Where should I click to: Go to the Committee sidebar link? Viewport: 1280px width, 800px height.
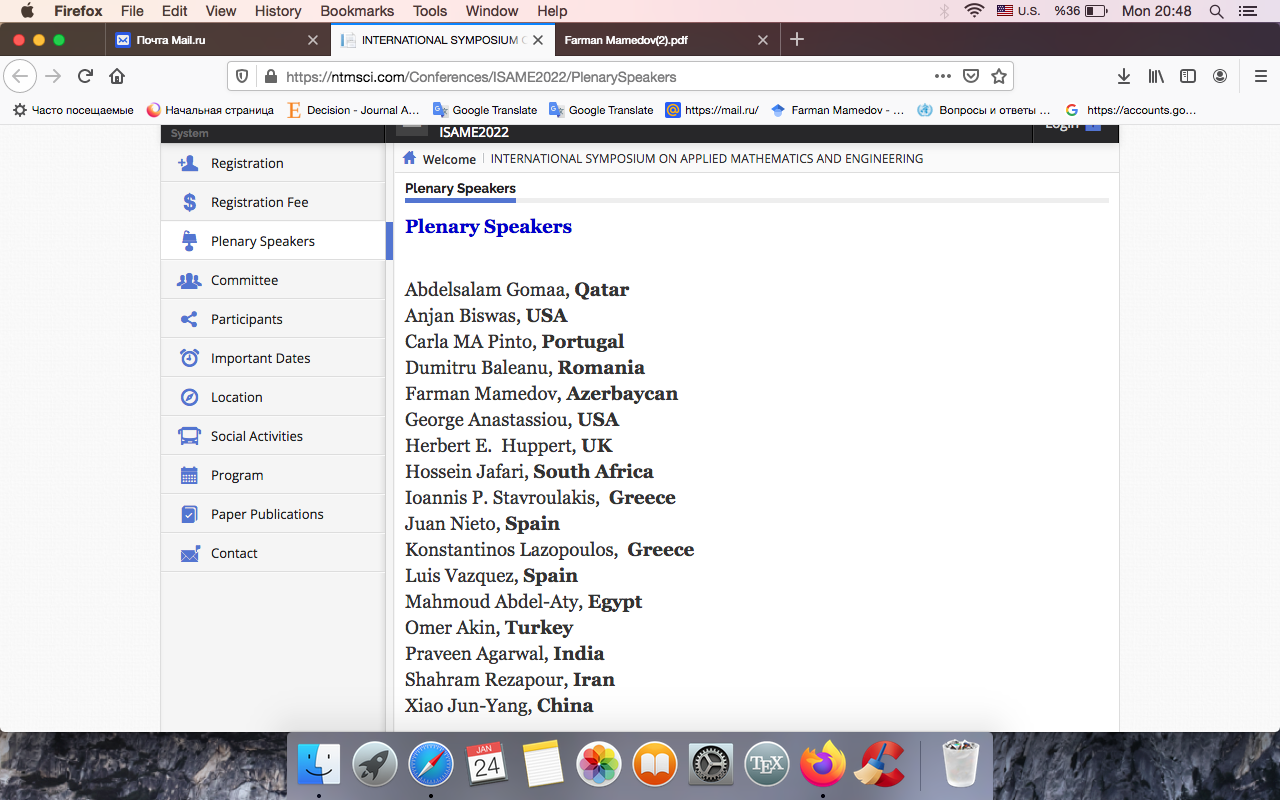click(x=244, y=280)
